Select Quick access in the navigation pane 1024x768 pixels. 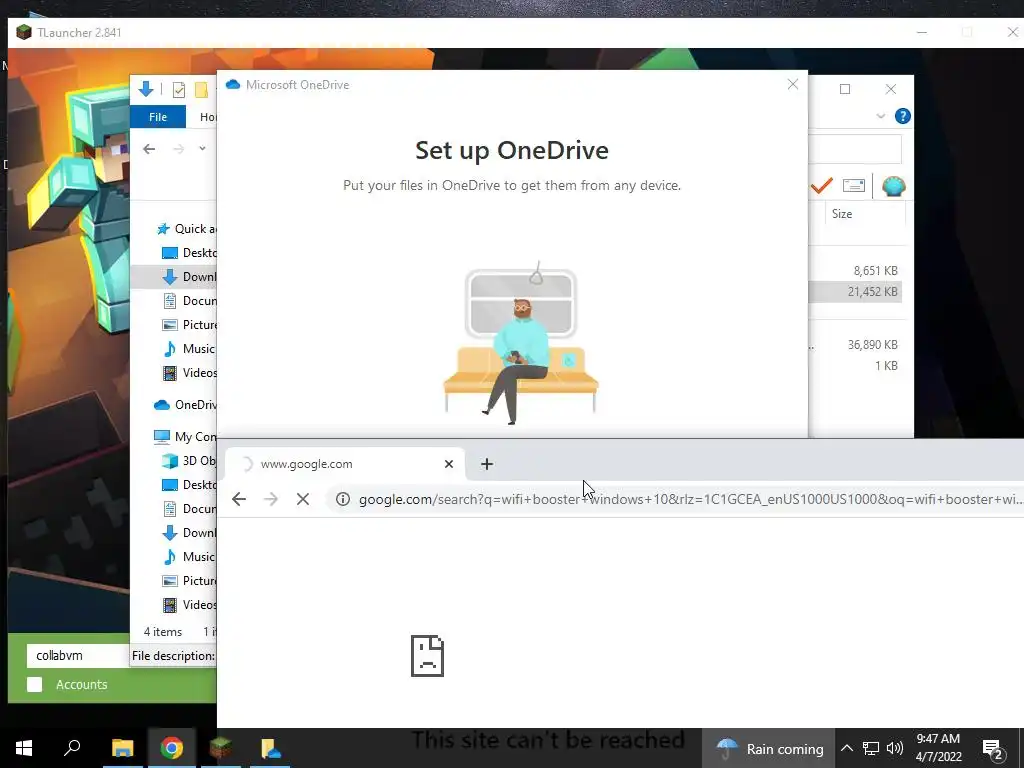(x=185, y=229)
